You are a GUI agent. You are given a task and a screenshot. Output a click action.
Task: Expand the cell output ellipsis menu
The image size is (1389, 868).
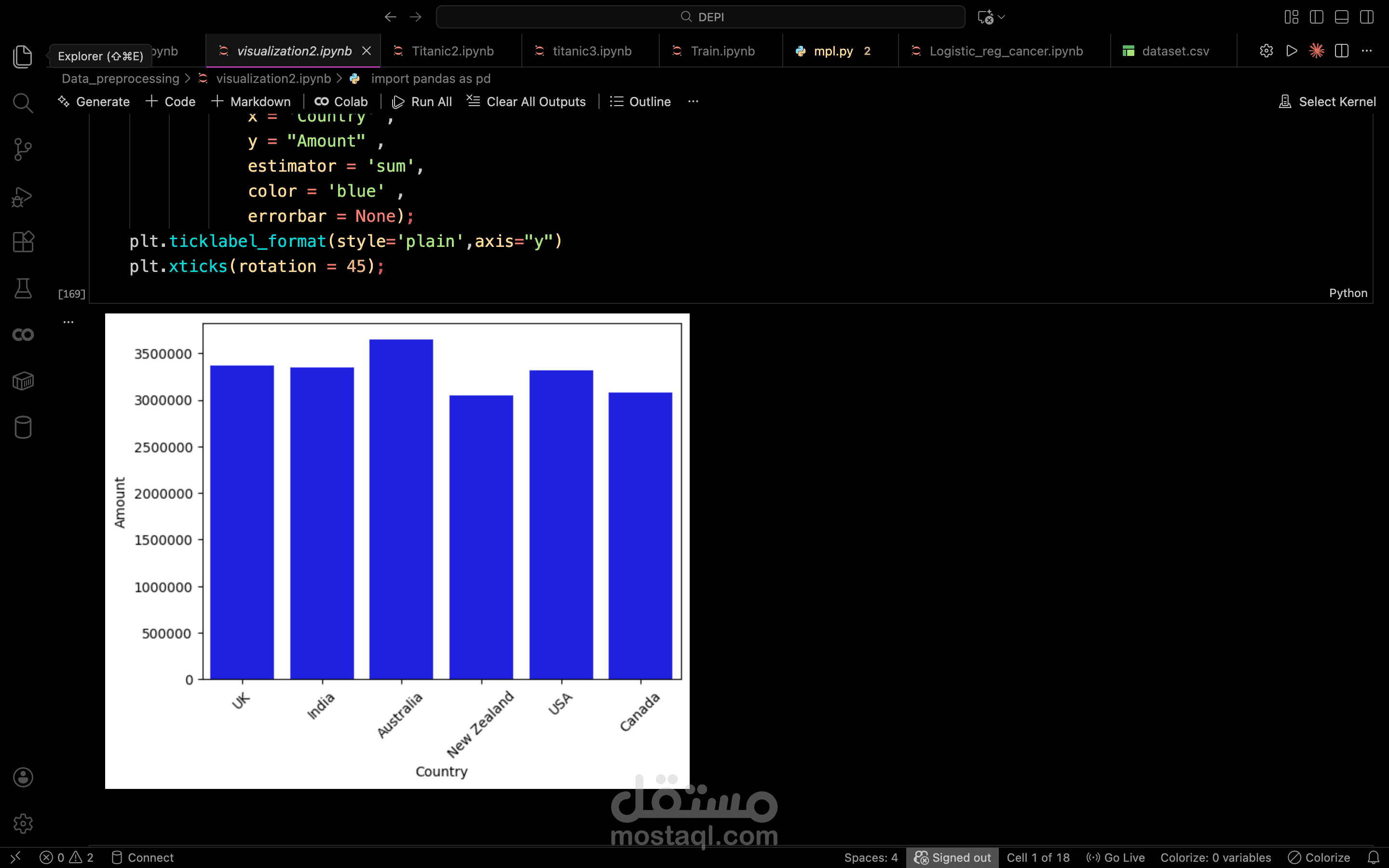68,322
